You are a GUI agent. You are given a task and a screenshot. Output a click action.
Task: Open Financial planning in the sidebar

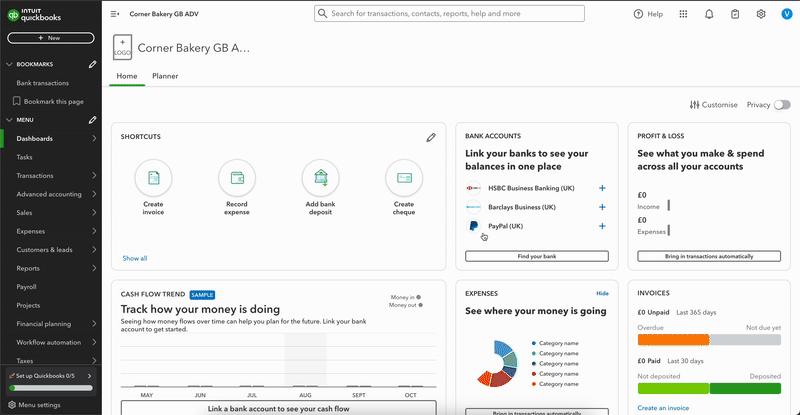pyautogui.click(x=43, y=324)
